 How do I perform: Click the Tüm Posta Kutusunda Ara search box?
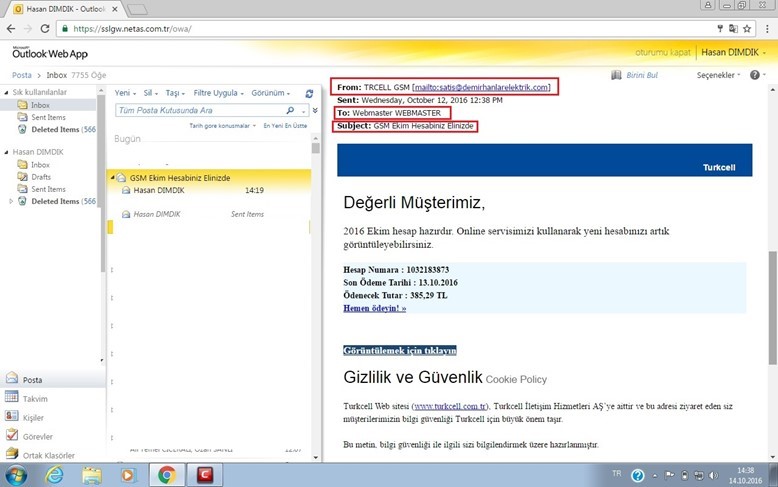tap(198, 110)
